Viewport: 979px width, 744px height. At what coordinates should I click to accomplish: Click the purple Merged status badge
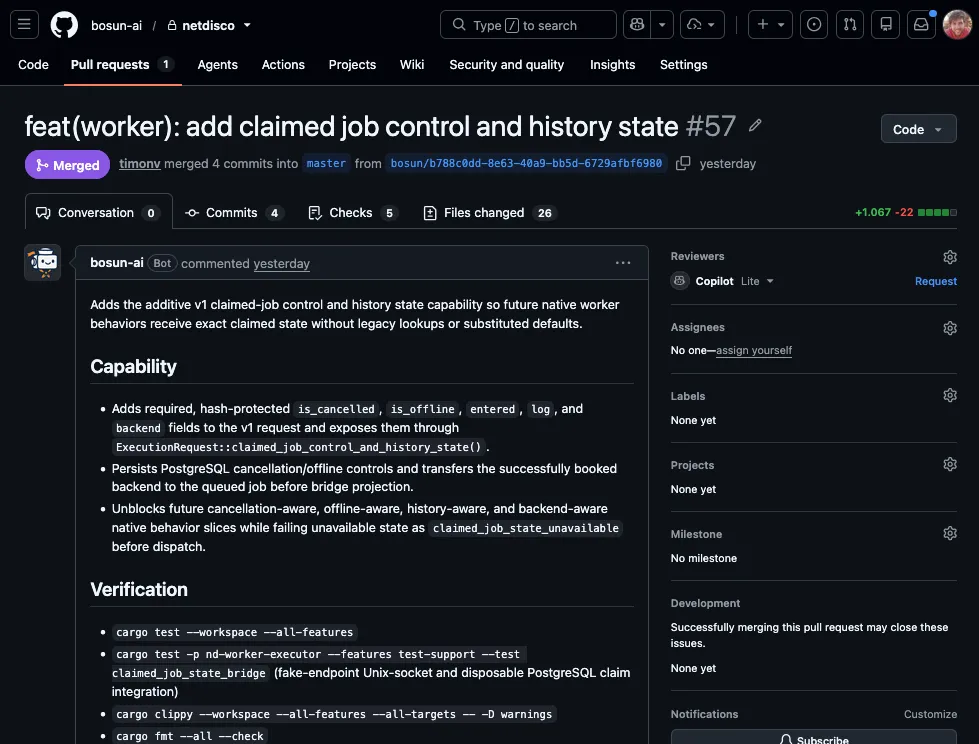(x=67, y=165)
